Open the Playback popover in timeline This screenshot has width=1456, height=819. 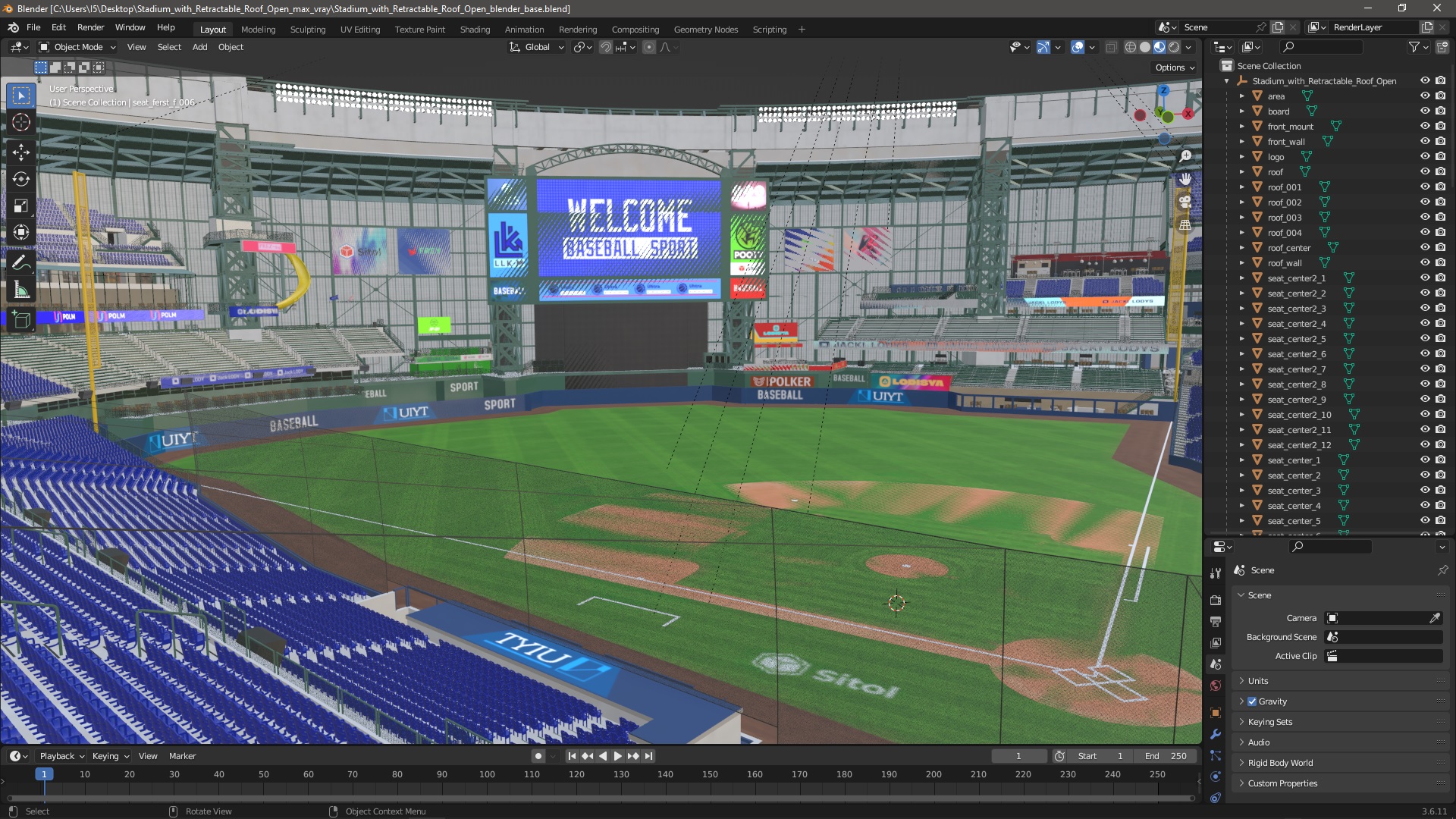61,756
